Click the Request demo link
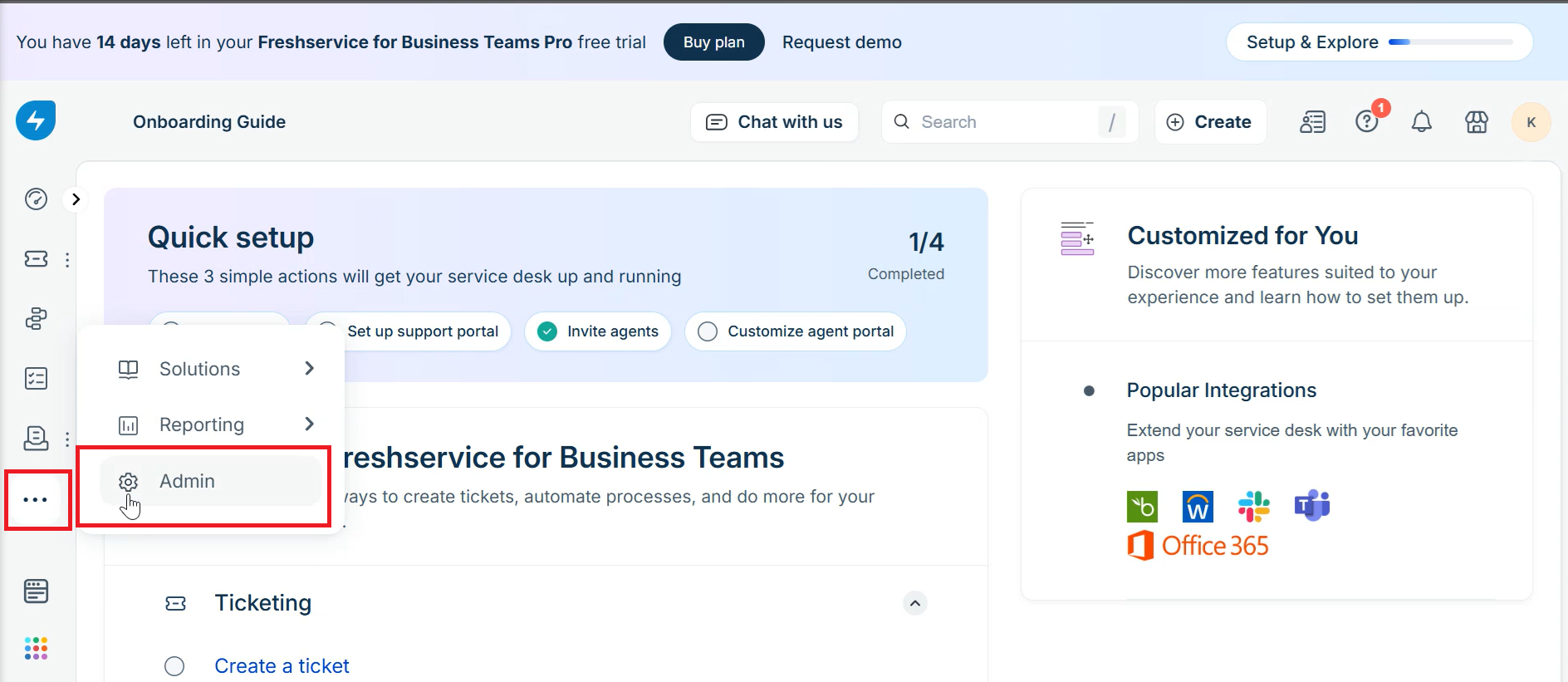 pos(841,42)
